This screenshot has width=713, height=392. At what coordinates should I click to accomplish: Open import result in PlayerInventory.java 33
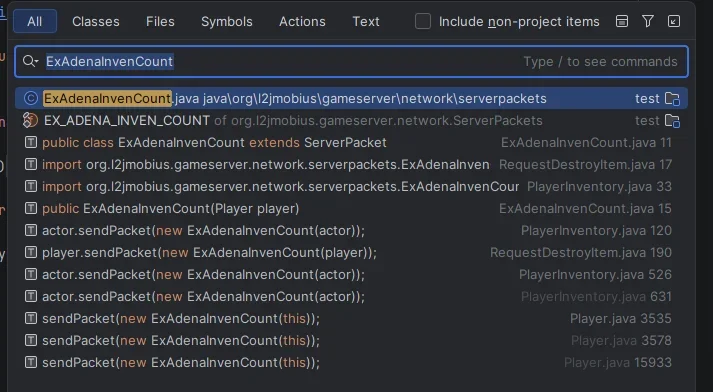(x=351, y=186)
